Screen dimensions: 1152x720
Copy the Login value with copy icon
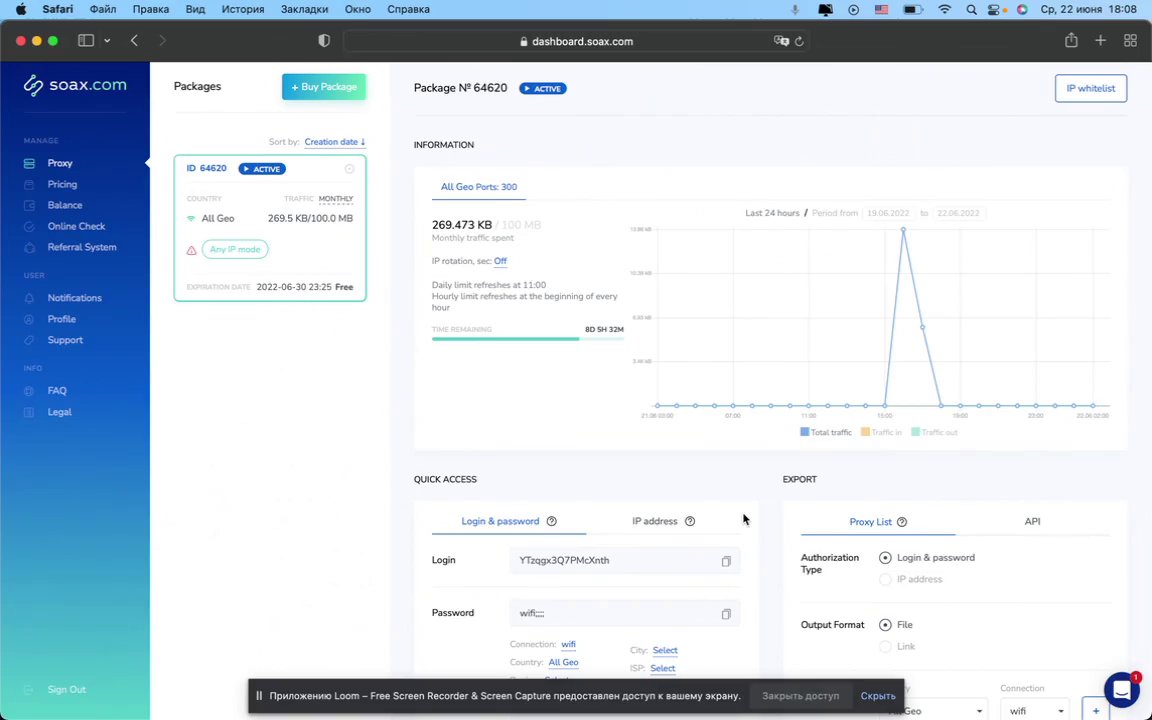click(726, 561)
